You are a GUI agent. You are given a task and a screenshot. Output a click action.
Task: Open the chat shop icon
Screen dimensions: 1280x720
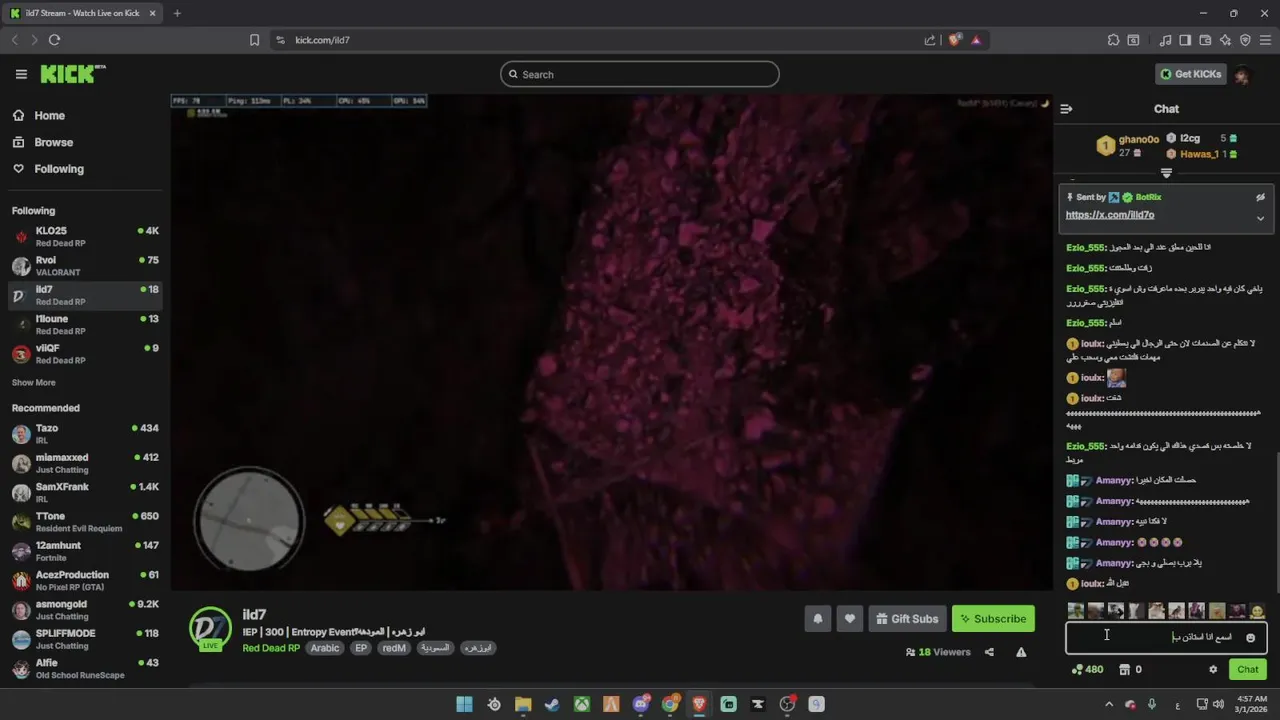(x=1124, y=669)
